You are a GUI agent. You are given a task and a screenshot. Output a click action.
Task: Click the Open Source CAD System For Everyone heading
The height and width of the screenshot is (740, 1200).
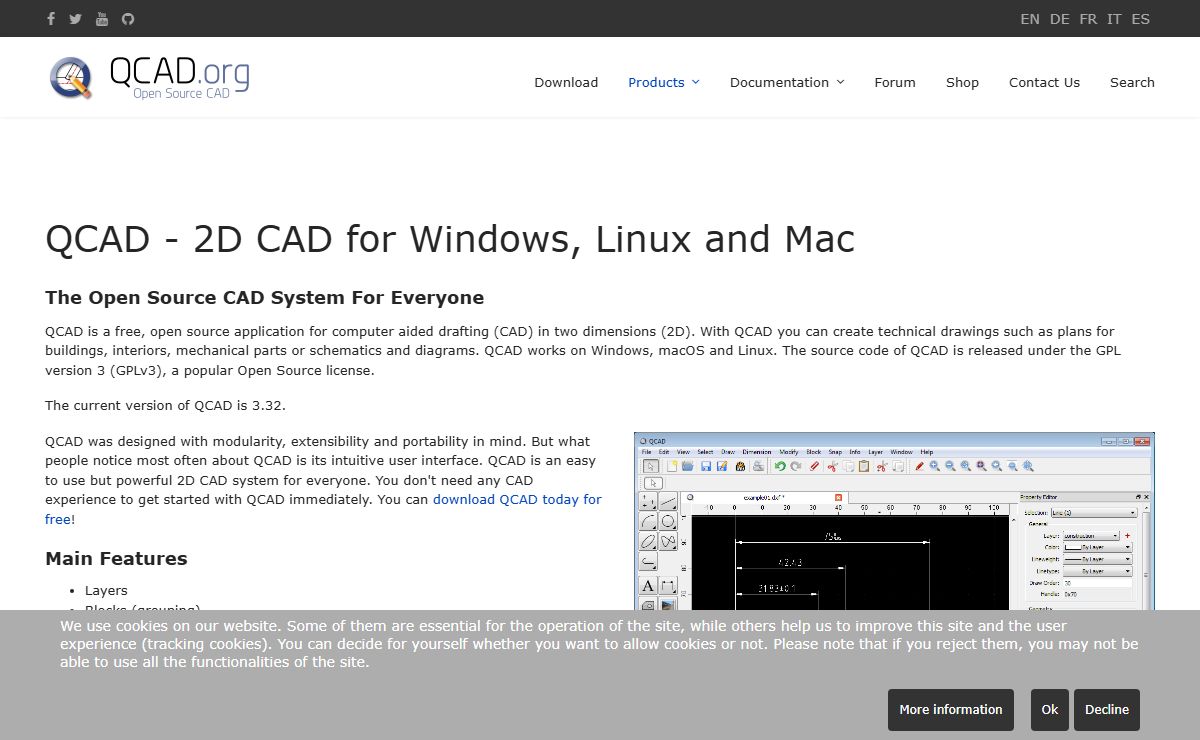[x=265, y=297]
